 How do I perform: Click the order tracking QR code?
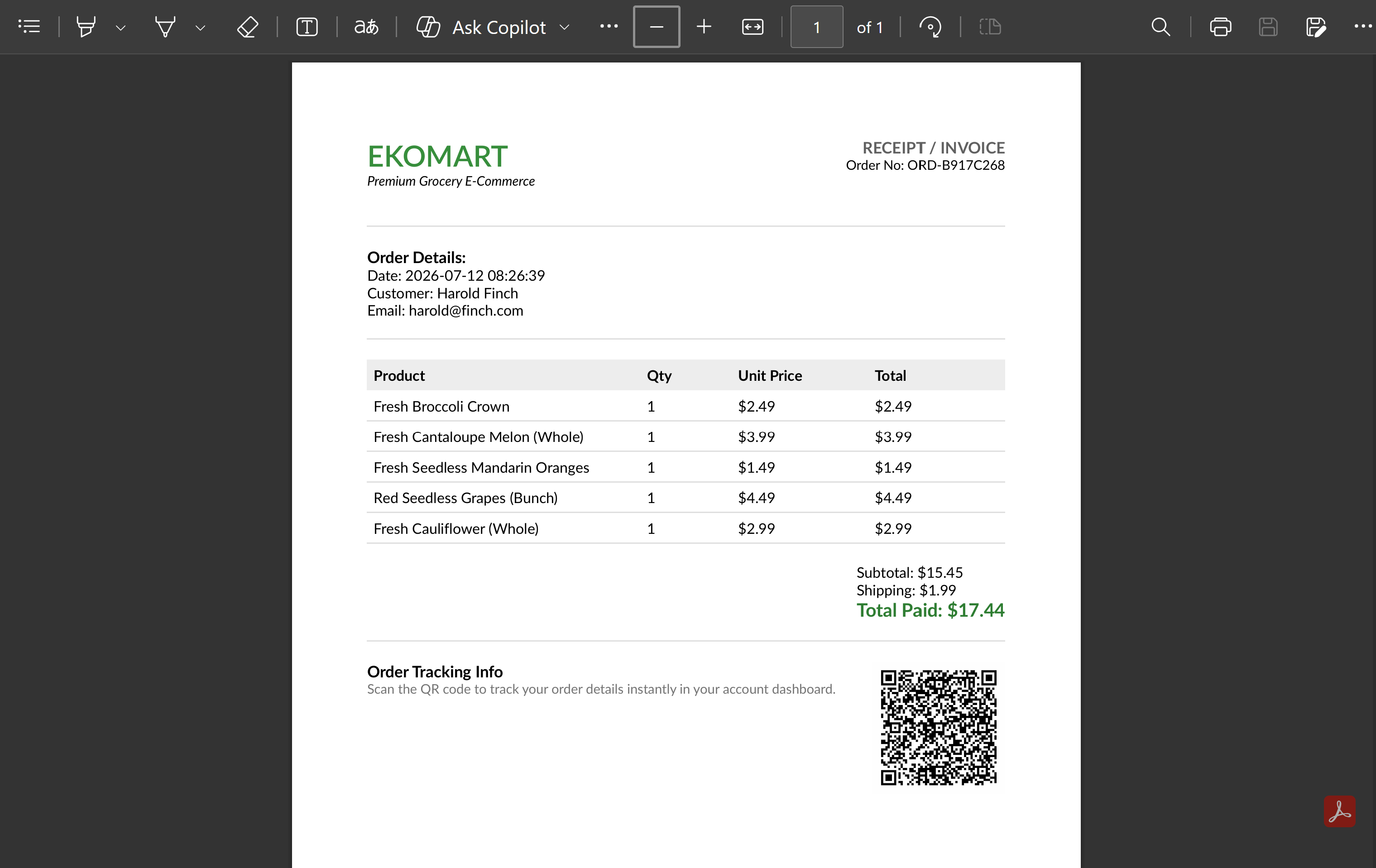(938, 728)
